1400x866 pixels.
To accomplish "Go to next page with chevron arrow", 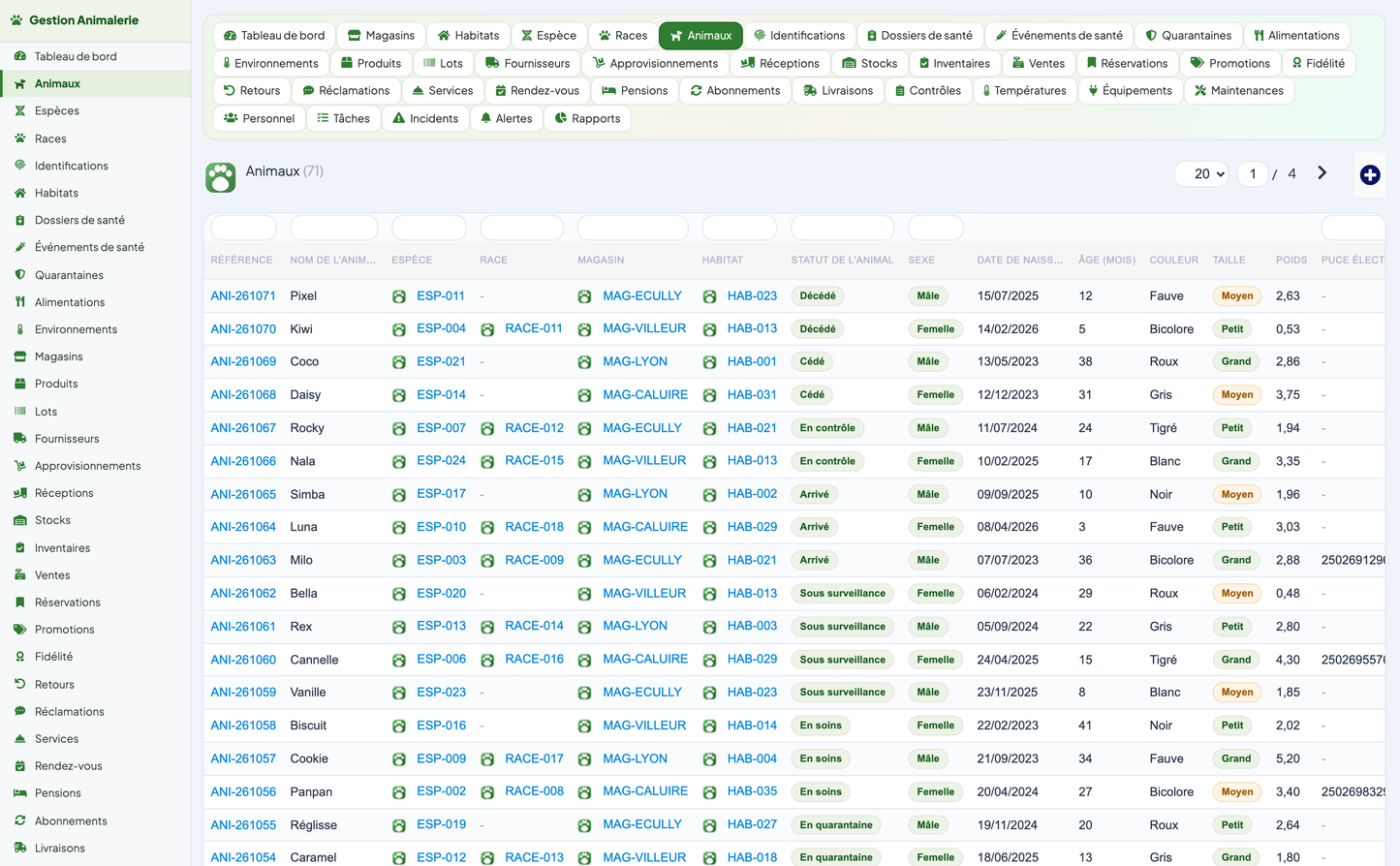I will [1322, 173].
